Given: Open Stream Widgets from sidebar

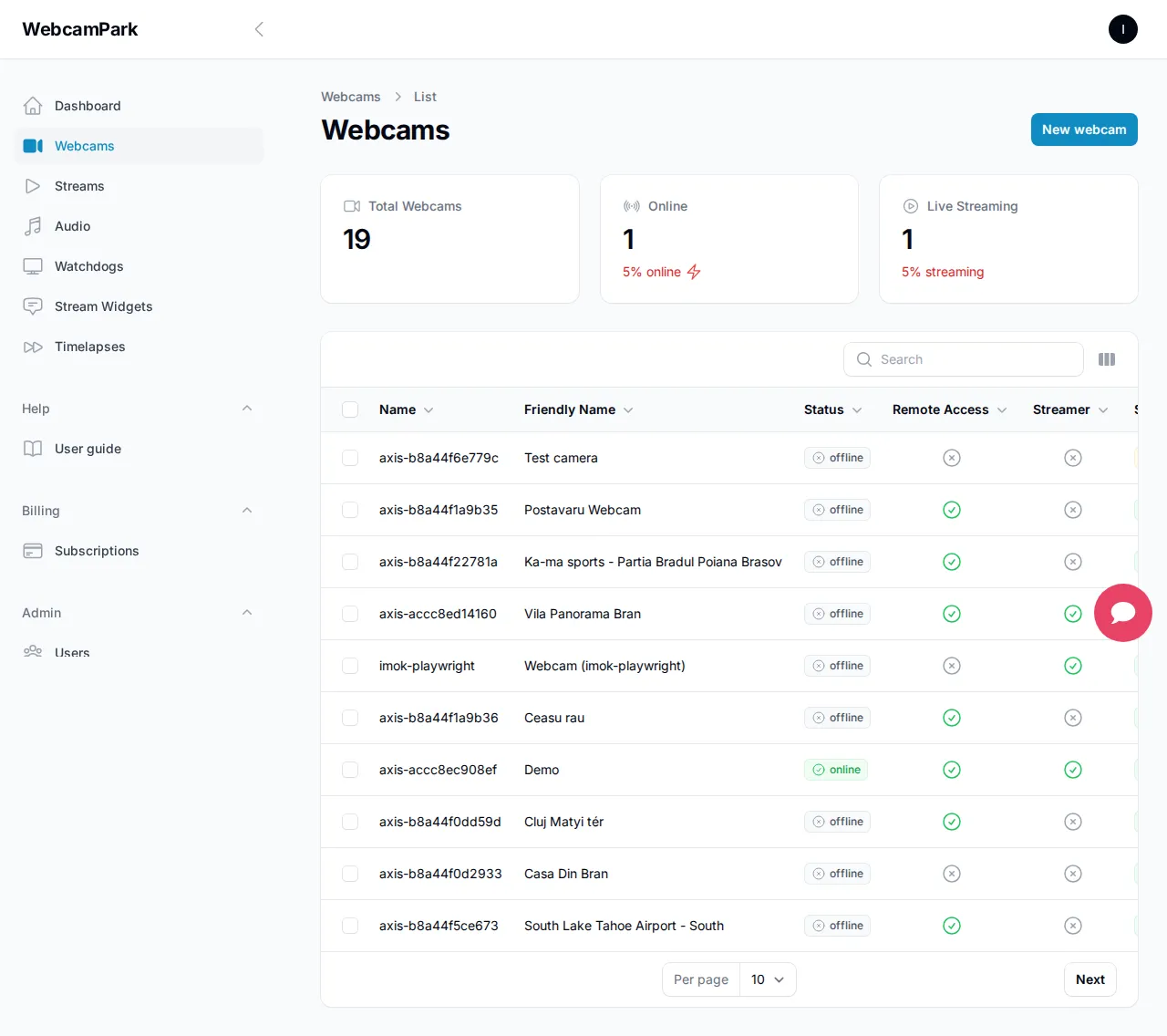Looking at the screenshot, I should [103, 306].
